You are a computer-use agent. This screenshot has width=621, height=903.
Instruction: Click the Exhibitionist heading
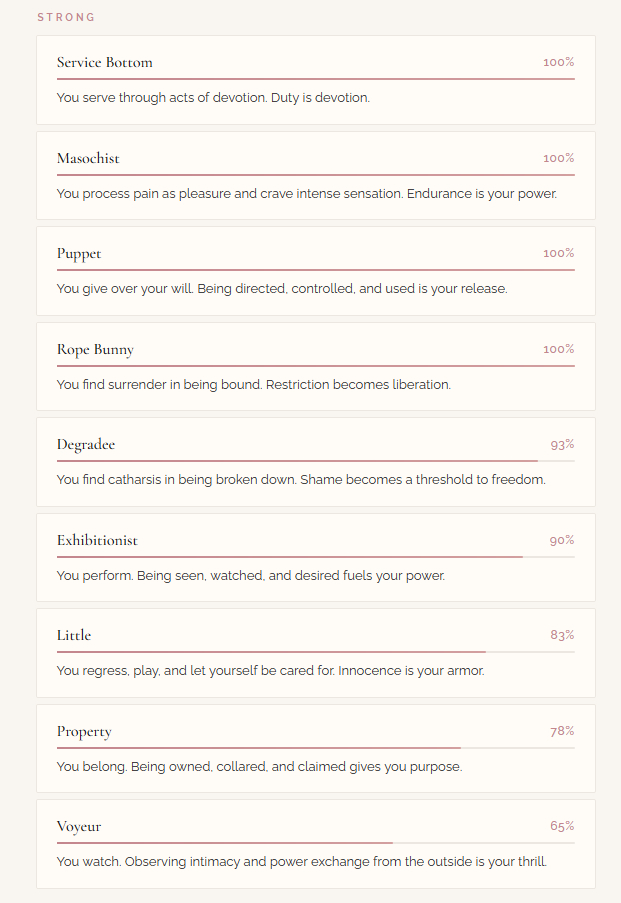pyautogui.click(x=97, y=540)
